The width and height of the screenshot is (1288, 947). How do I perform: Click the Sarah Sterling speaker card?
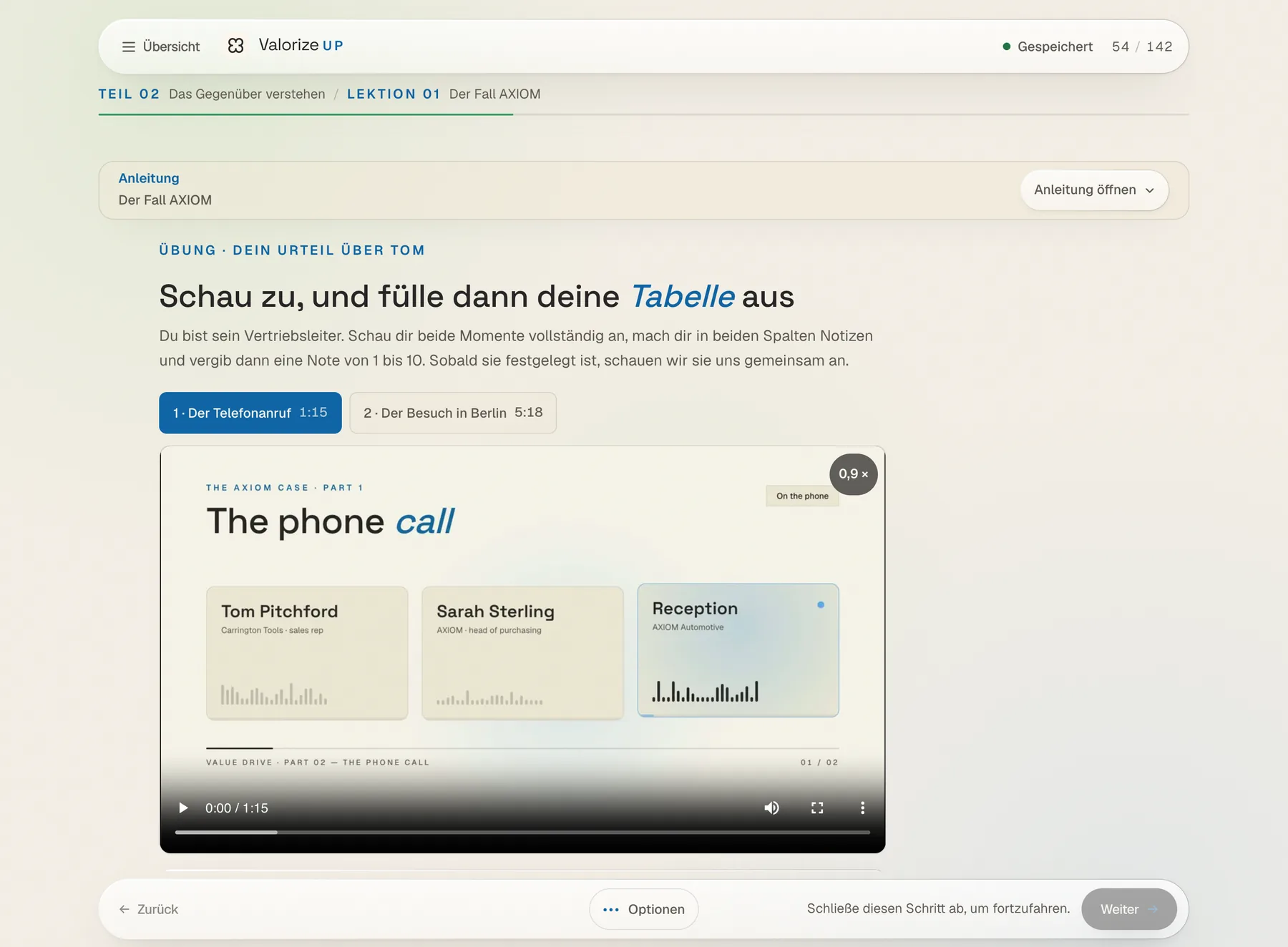click(523, 653)
